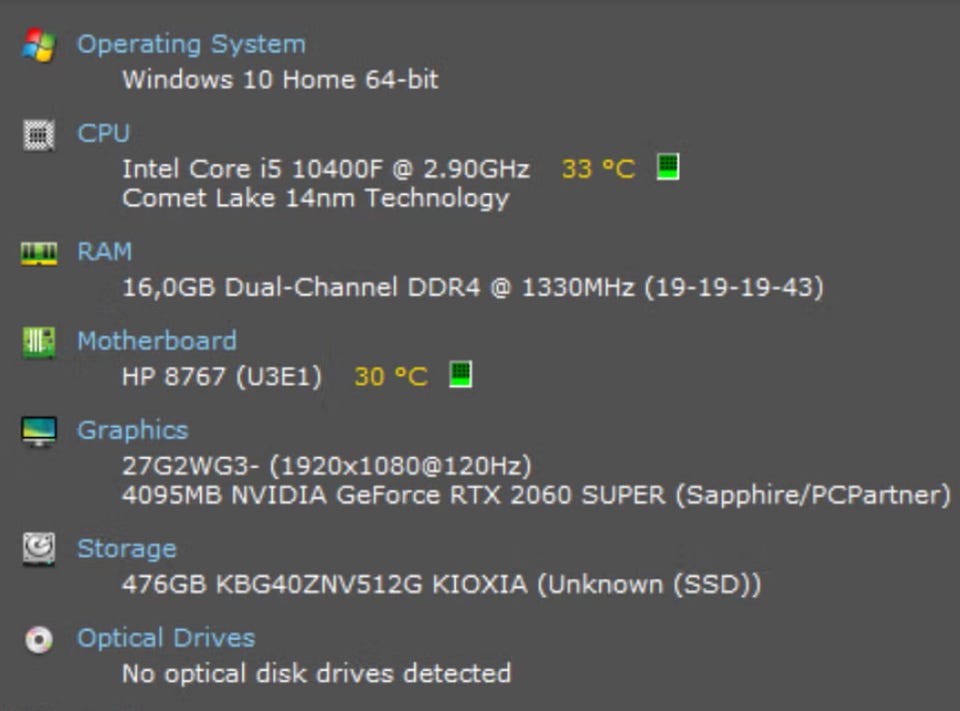The width and height of the screenshot is (960, 711).
Task: Click the CPU temperature value 33 °C
Action: pyautogui.click(x=598, y=169)
